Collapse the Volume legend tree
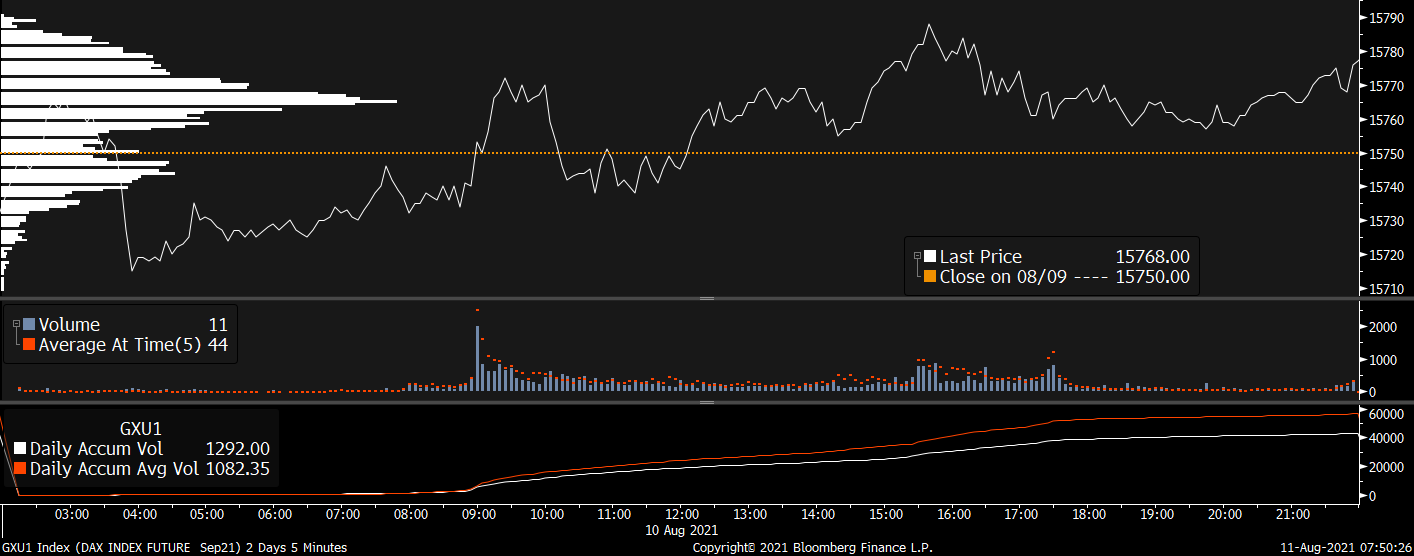Viewport: 1414px width, 556px height. tap(16, 322)
